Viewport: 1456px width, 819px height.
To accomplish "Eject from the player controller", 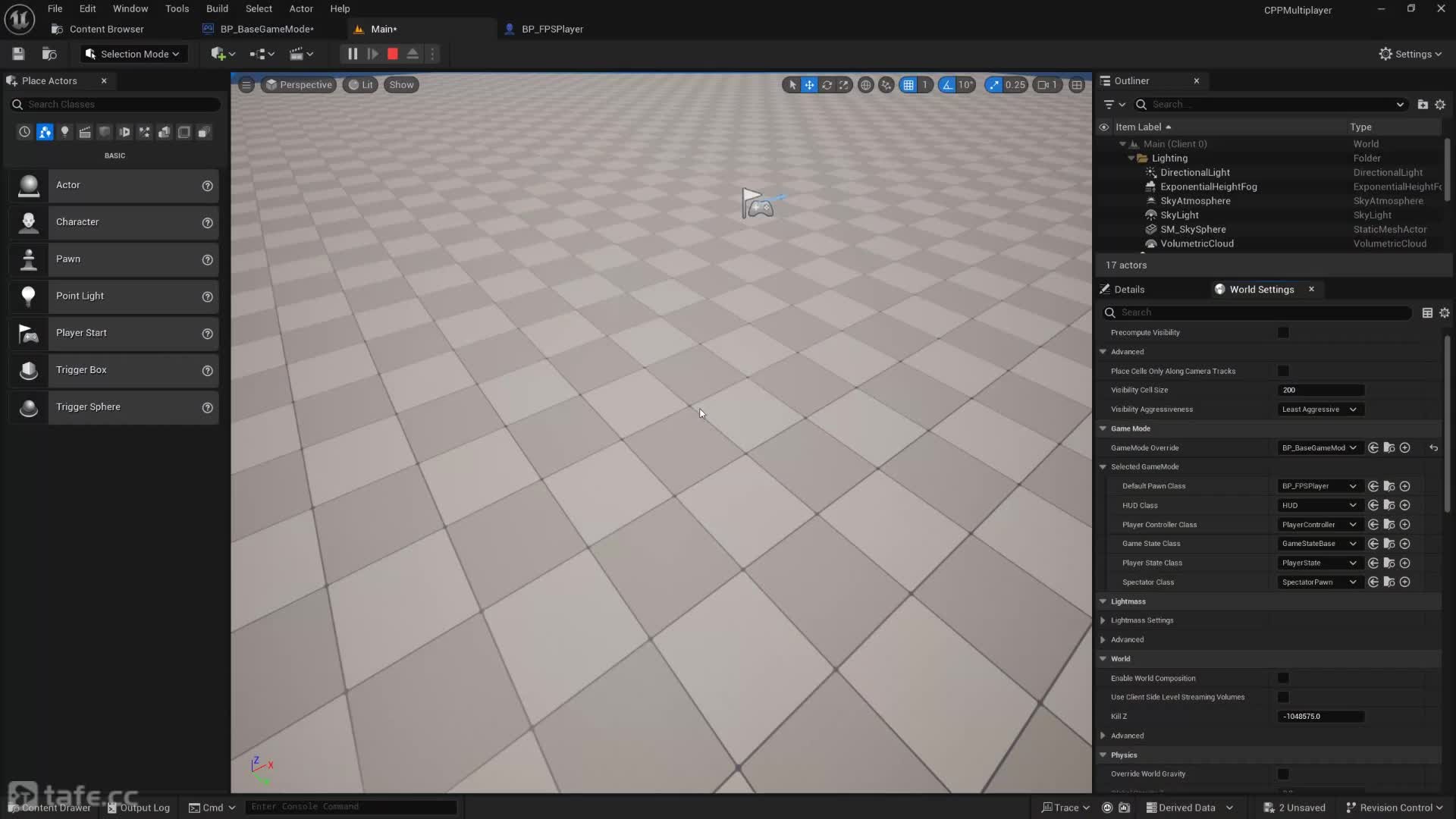I will click(x=413, y=54).
